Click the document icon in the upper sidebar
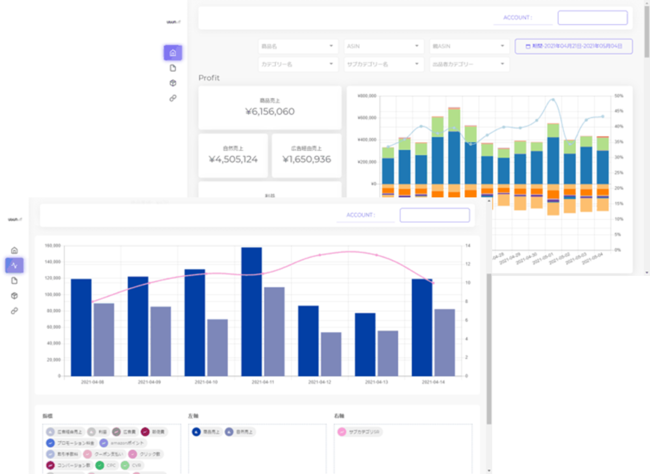650x475 pixels. 173,68
